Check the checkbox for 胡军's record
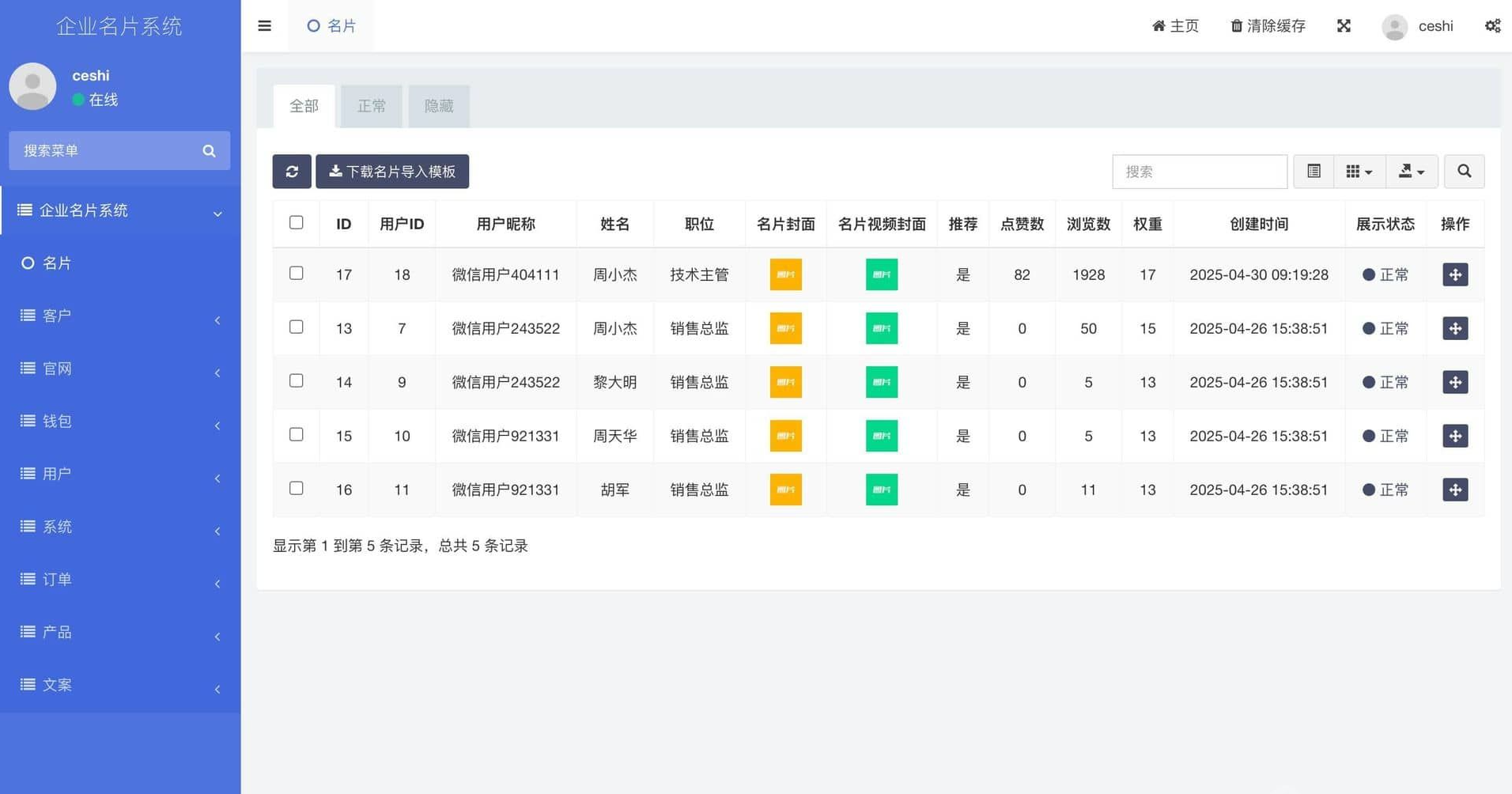This screenshot has height=794, width=1512. coord(296,489)
